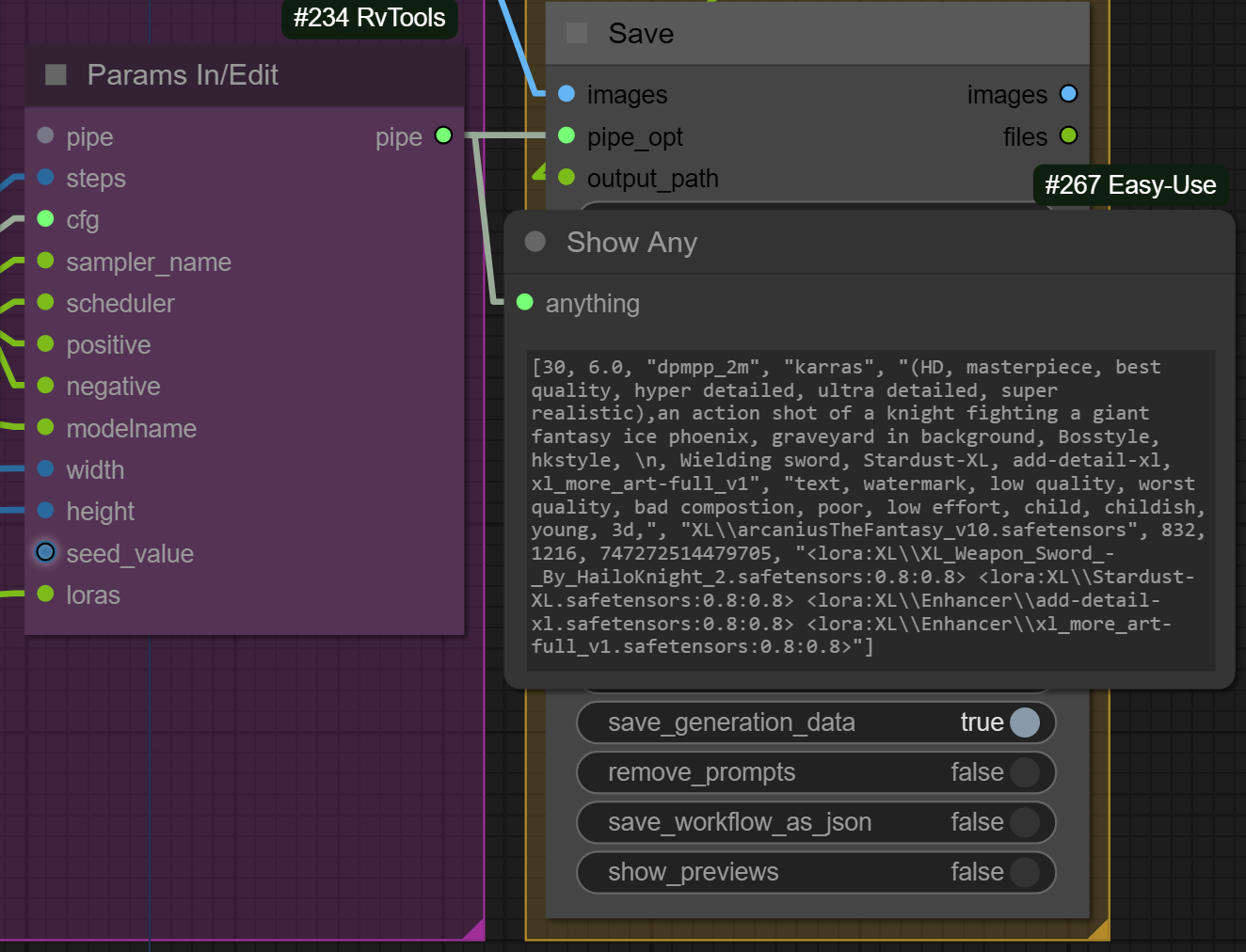Select the cfg input port
Viewport: 1246px width, 952px height.
point(45,218)
